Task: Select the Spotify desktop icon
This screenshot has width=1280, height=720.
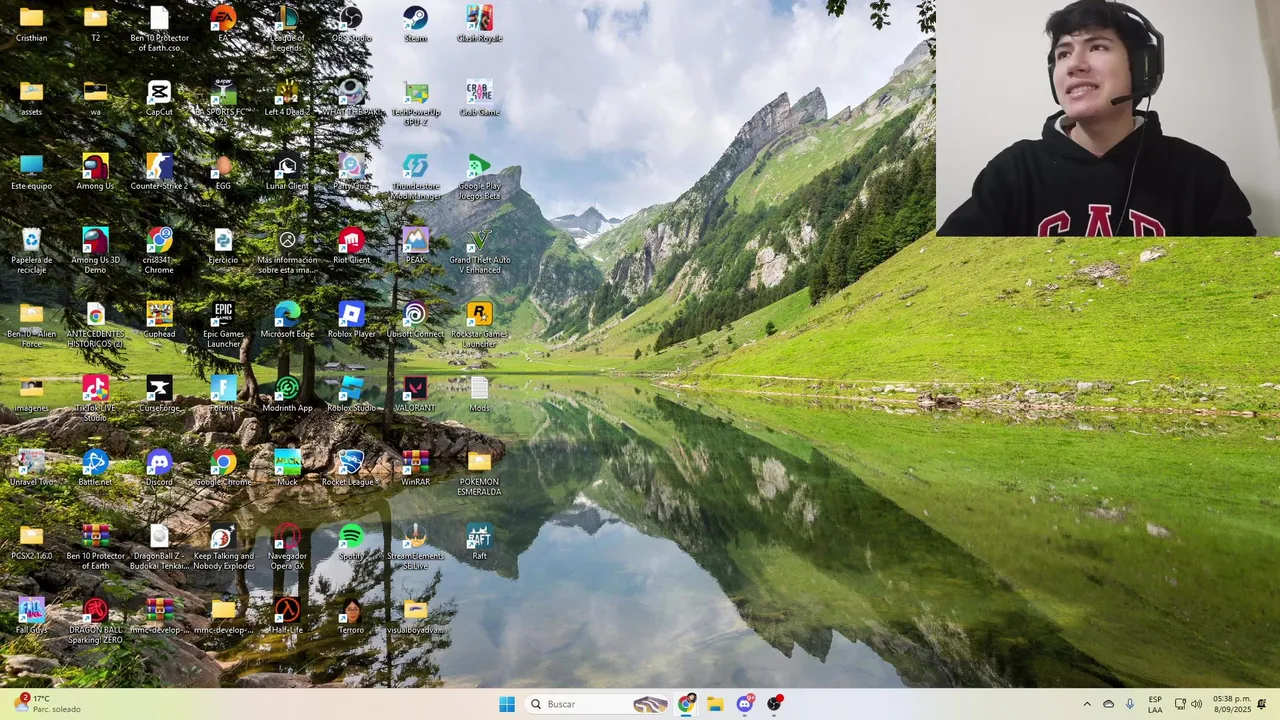Action: pyautogui.click(x=351, y=542)
